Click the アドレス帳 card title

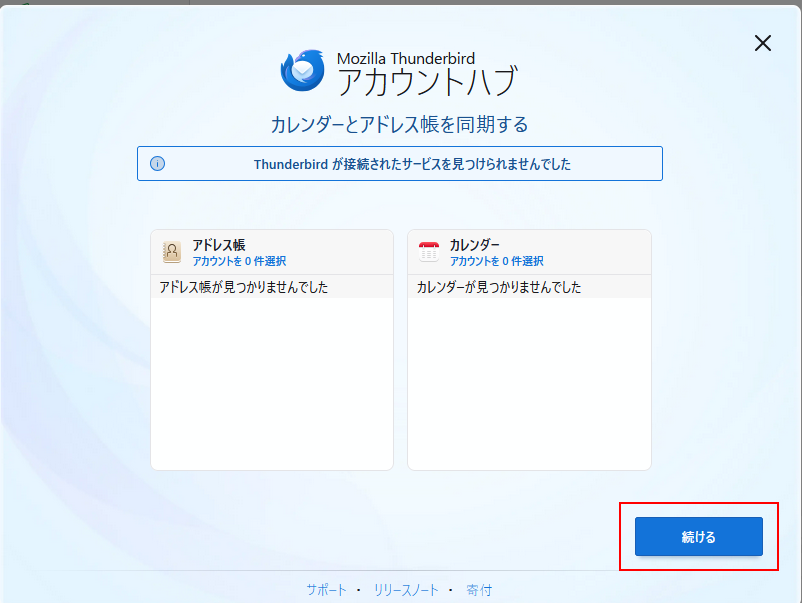tap(218, 244)
